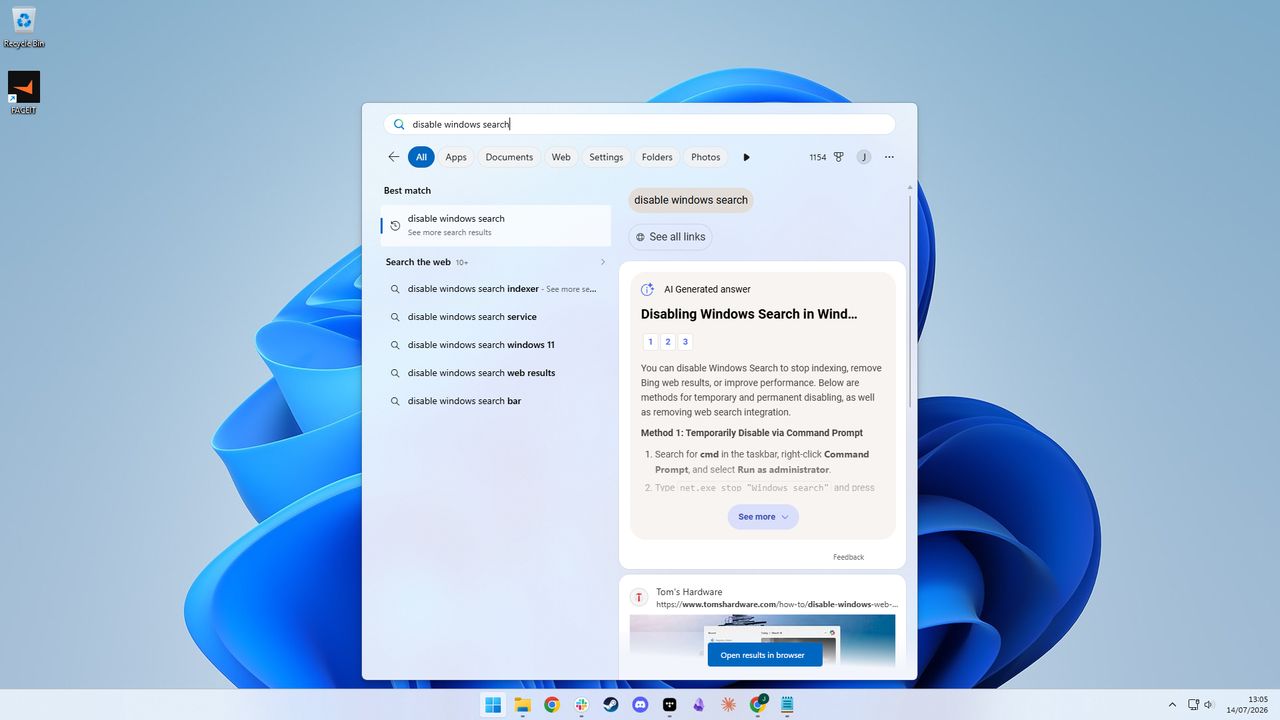
Task: Open citation number 3
Action: (x=685, y=342)
